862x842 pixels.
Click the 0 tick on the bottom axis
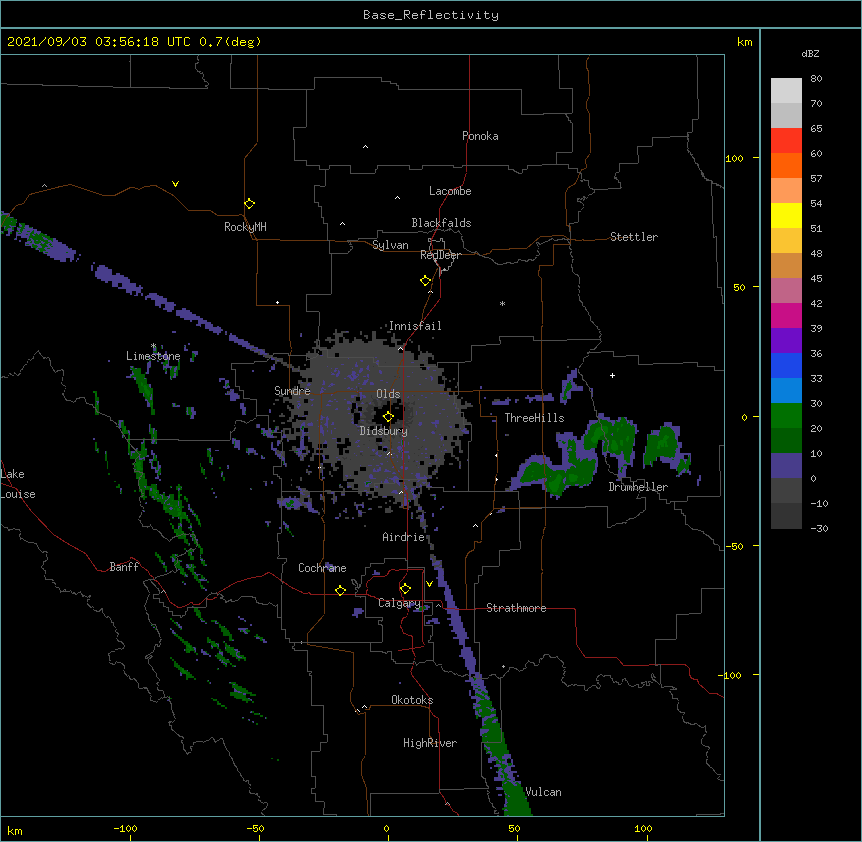click(386, 828)
